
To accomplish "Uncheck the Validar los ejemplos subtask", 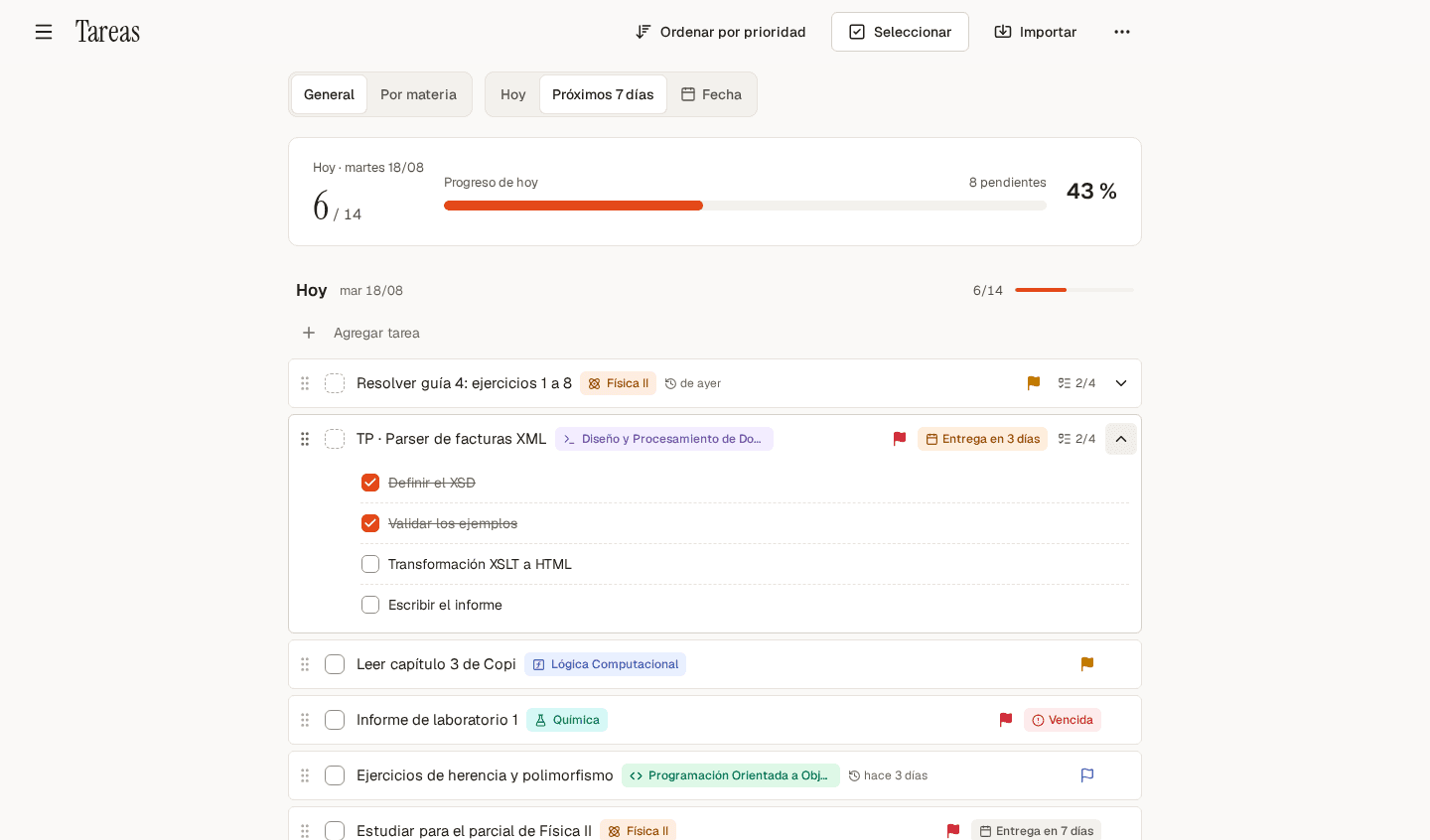I will (370, 523).
